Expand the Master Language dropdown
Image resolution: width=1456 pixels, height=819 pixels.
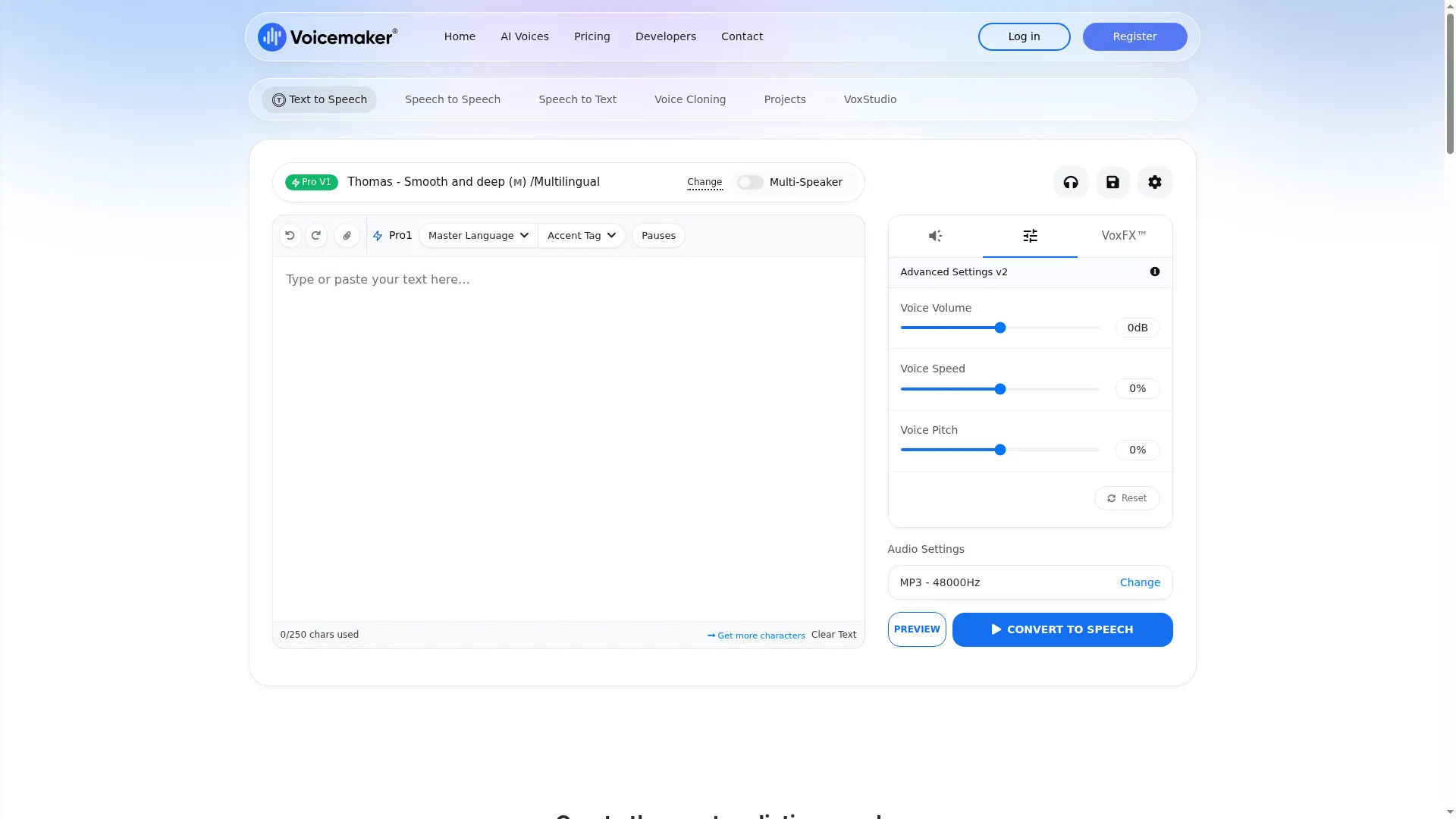479,236
